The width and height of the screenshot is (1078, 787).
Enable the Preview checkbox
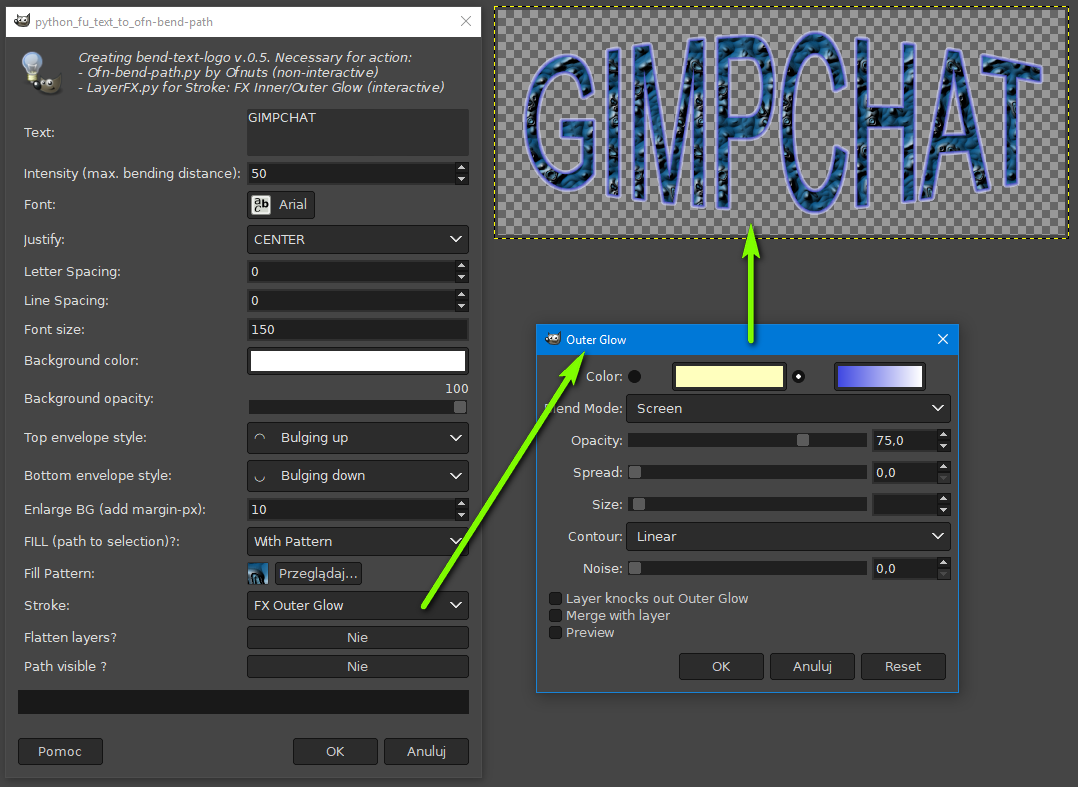(x=556, y=632)
